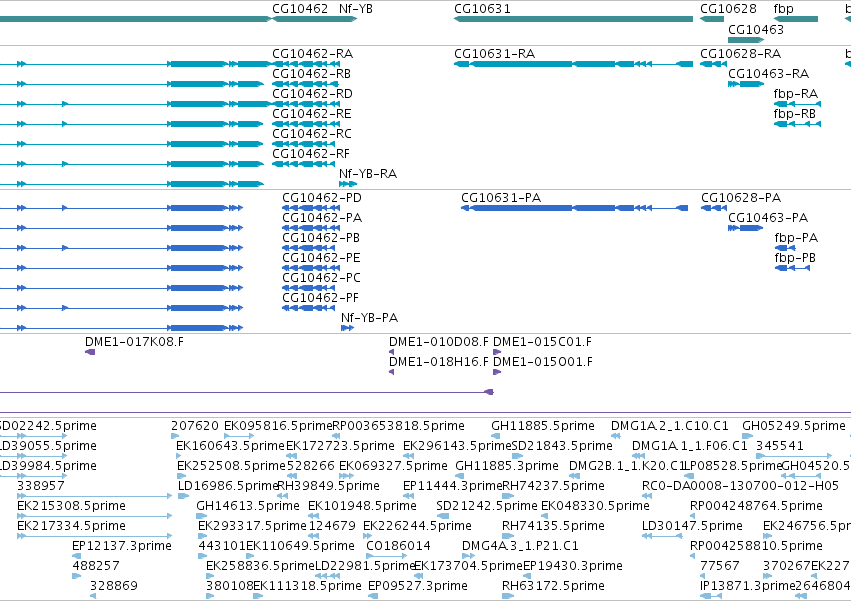Select EST label LD30147.5prime
This screenshot has width=851, height=601.
click(x=692, y=526)
